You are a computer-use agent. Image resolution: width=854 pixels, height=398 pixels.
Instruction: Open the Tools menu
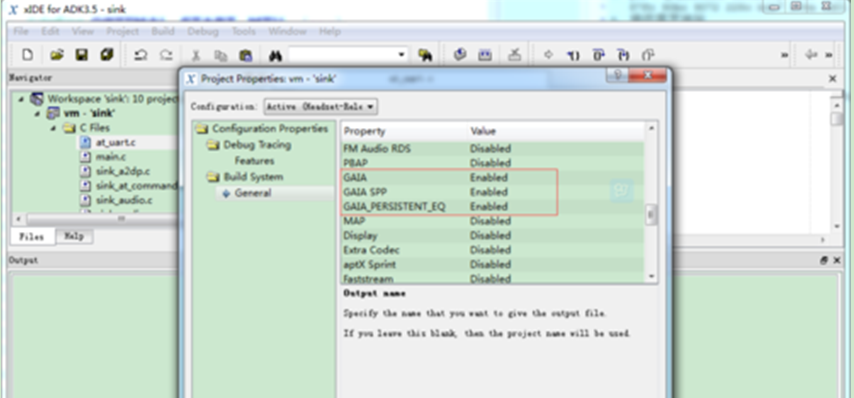(243, 31)
